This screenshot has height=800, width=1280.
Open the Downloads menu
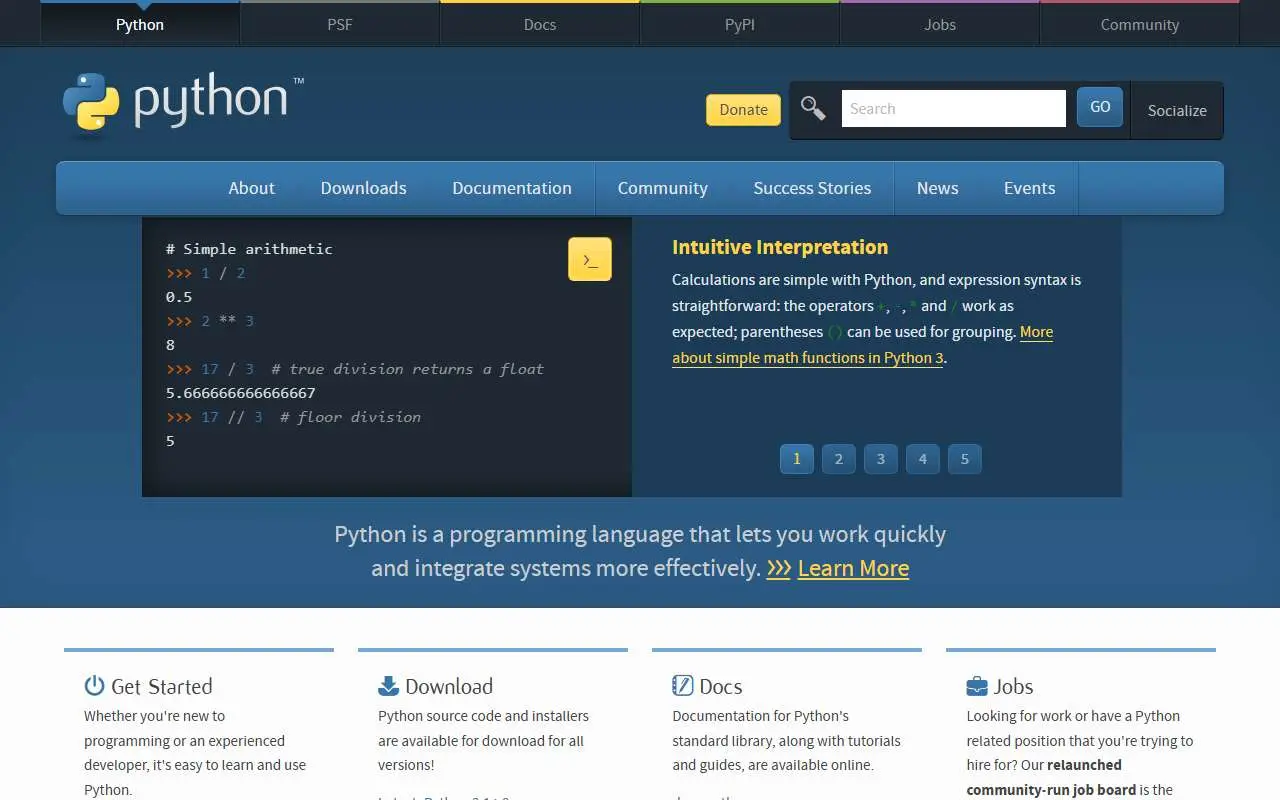coord(363,188)
